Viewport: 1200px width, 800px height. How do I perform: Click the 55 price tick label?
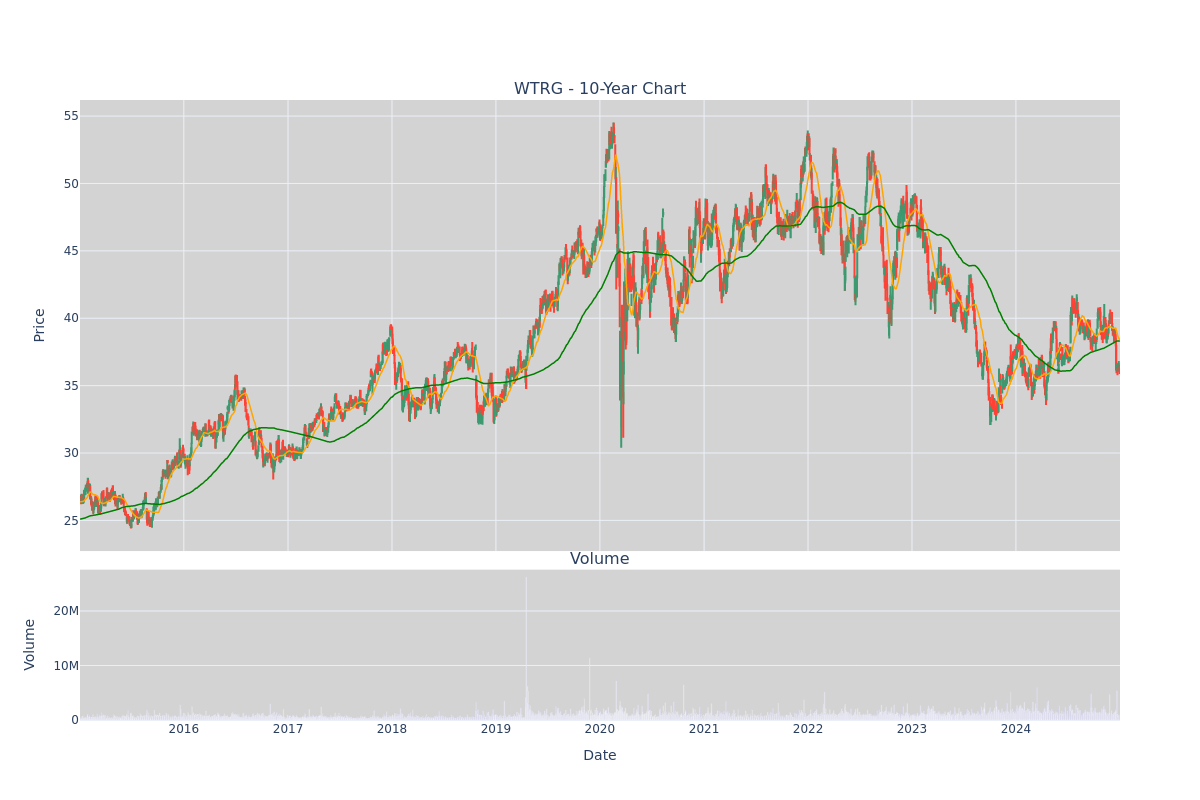pyautogui.click(x=71, y=116)
